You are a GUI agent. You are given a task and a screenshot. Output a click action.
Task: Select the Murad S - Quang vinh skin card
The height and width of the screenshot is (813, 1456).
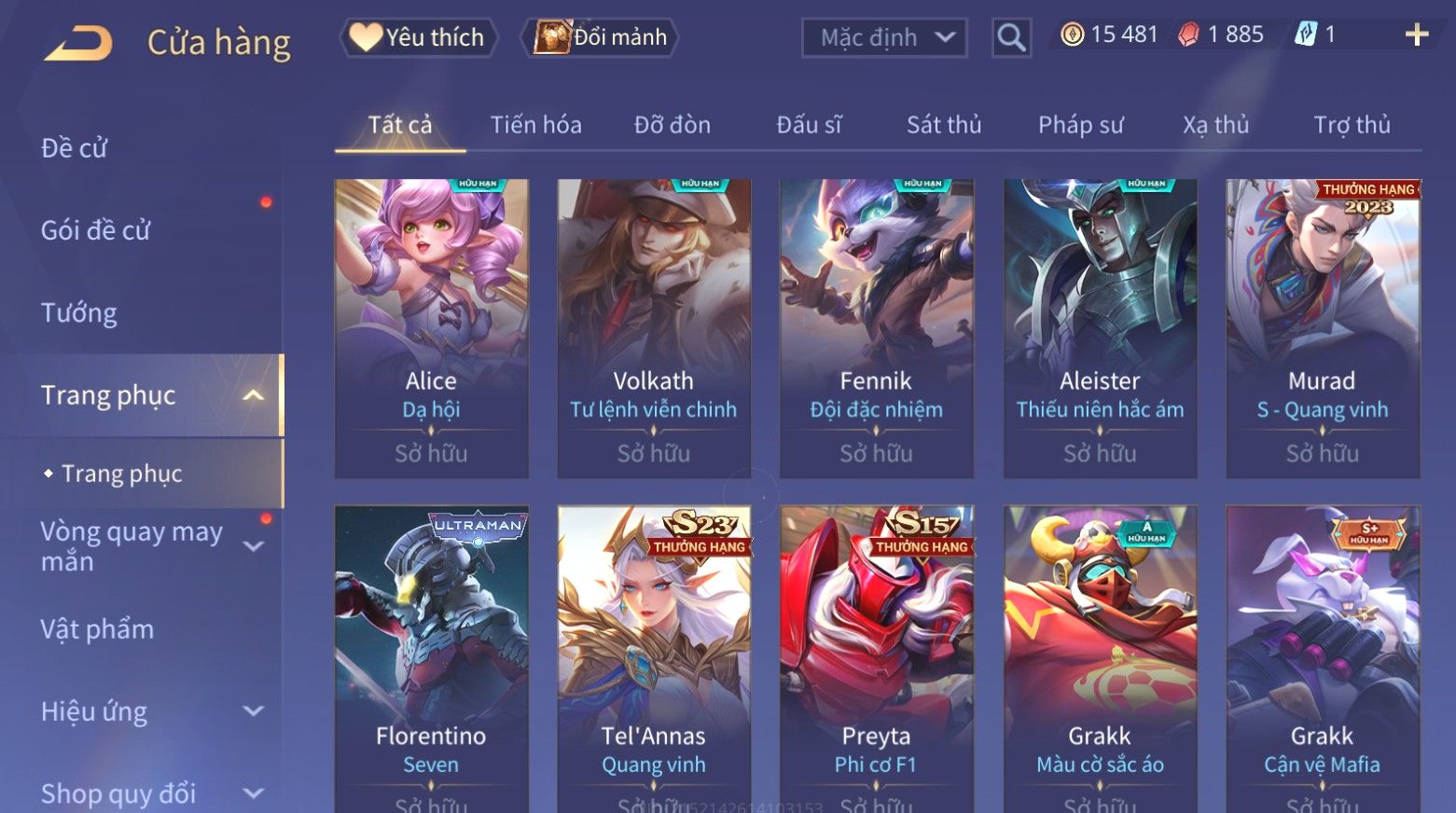pos(1323,329)
